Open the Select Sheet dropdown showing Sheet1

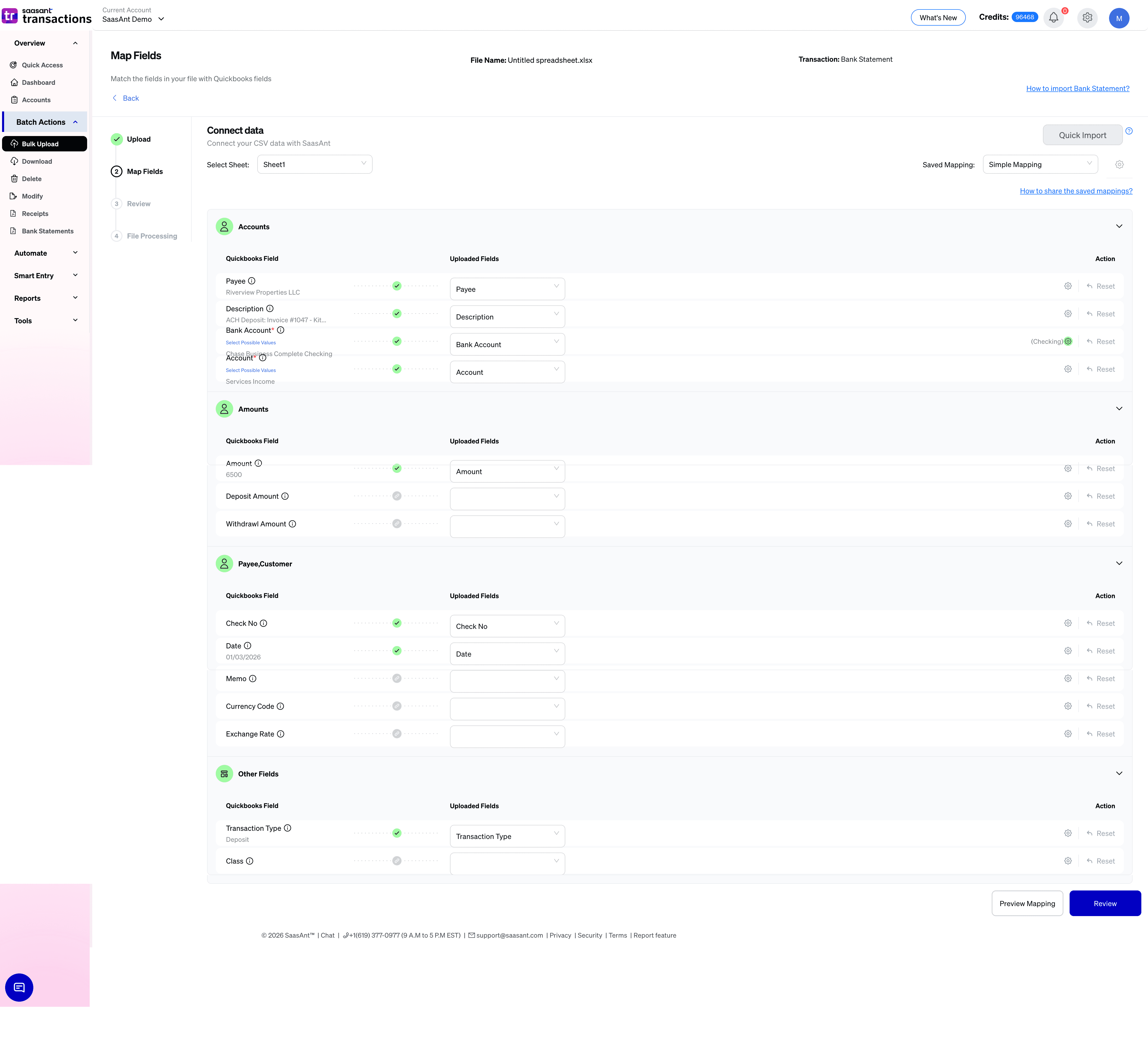pos(314,164)
